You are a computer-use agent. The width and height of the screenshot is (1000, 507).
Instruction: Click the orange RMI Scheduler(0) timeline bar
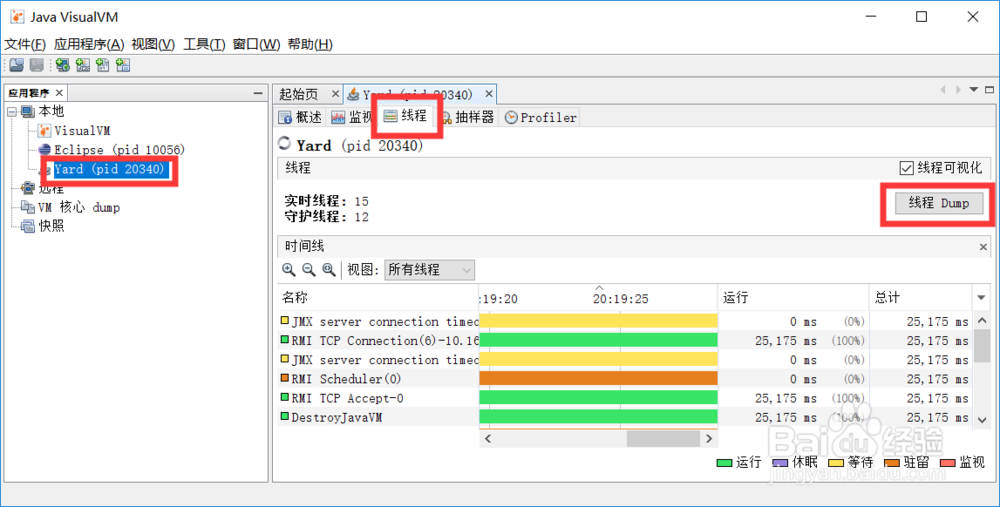[x=598, y=379]
